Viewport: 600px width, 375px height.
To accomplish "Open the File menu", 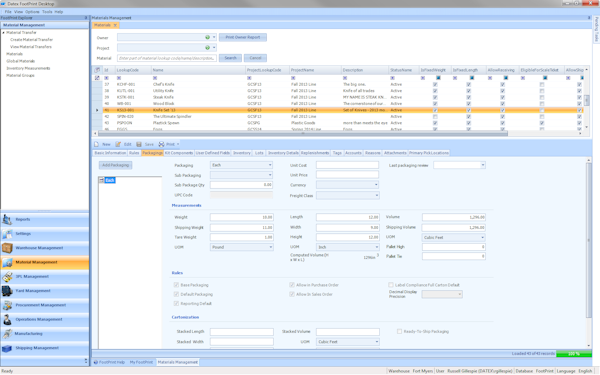I will [8, 12].
